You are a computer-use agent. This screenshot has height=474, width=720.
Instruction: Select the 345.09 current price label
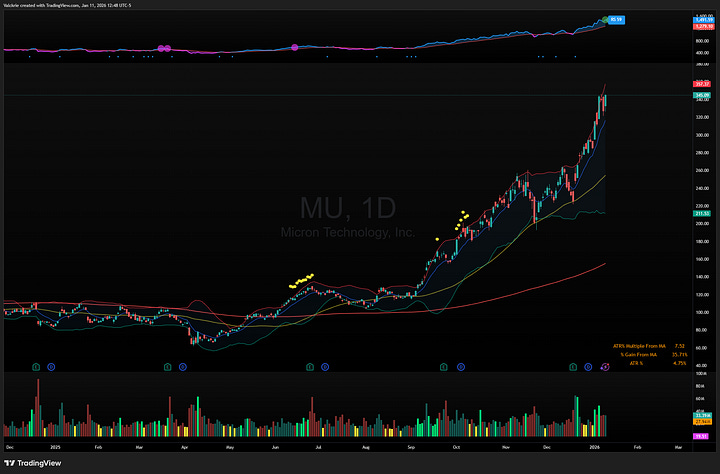click(x=702, y=95)
